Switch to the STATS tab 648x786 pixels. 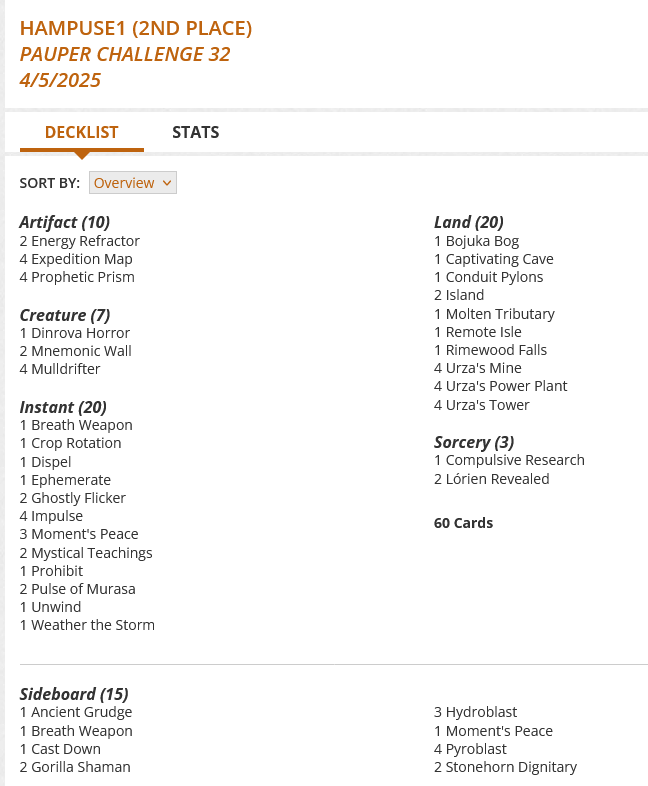(x=195, y=132)
